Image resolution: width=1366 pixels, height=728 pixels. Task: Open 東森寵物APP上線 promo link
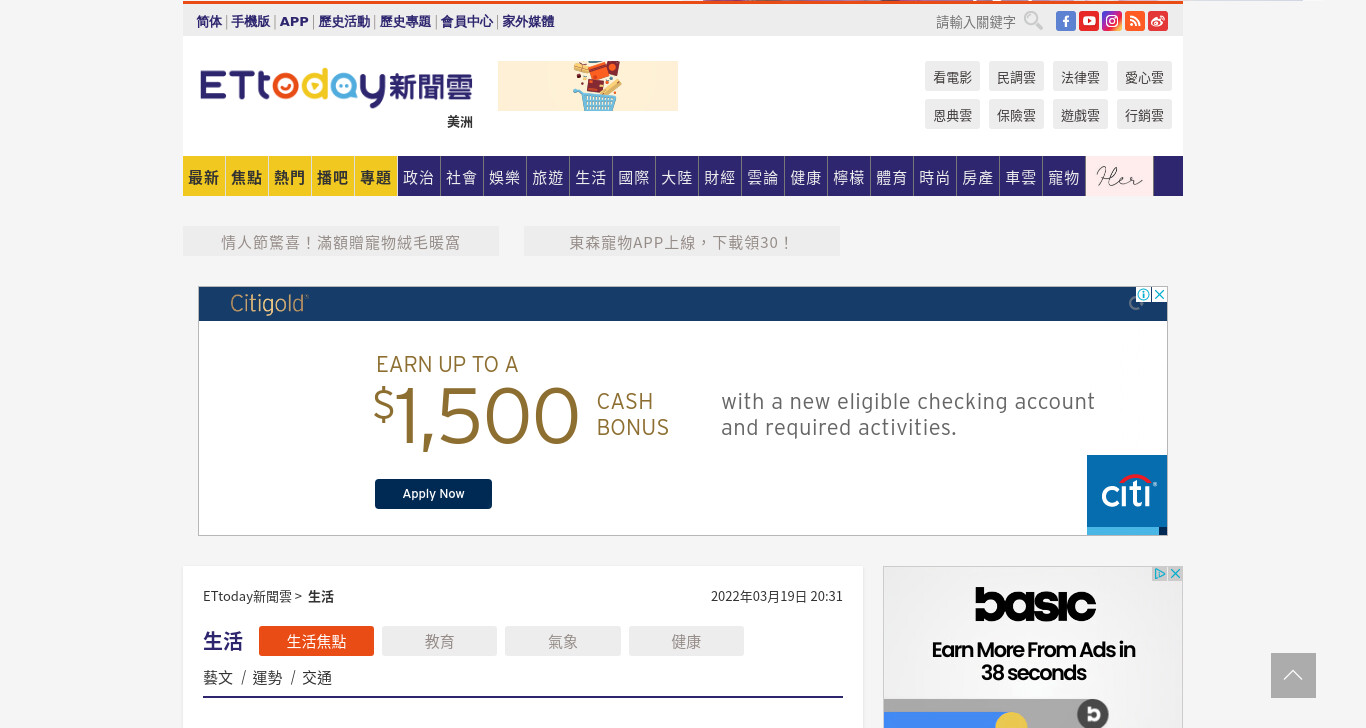pyautogui.click(x=682, y=241)
